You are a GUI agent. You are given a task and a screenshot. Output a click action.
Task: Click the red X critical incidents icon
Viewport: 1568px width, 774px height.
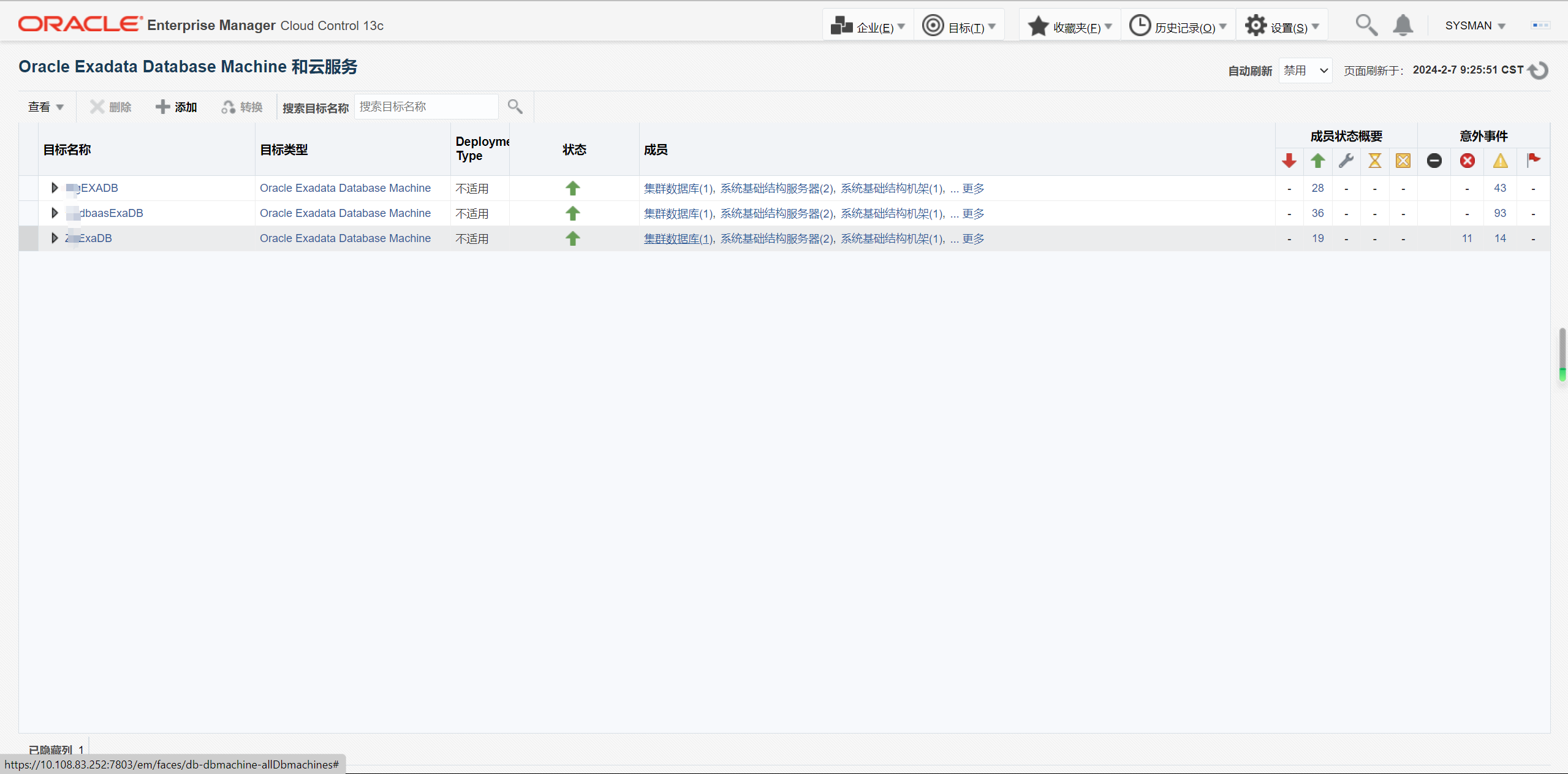[1467, 161]
